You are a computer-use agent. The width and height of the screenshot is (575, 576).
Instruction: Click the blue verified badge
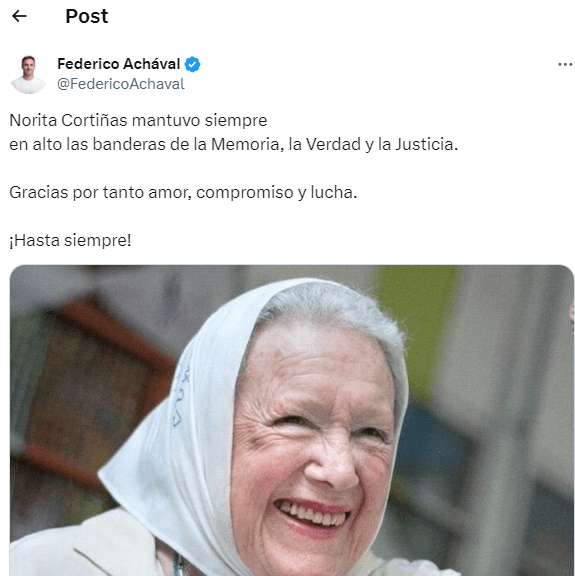[192, 64]
